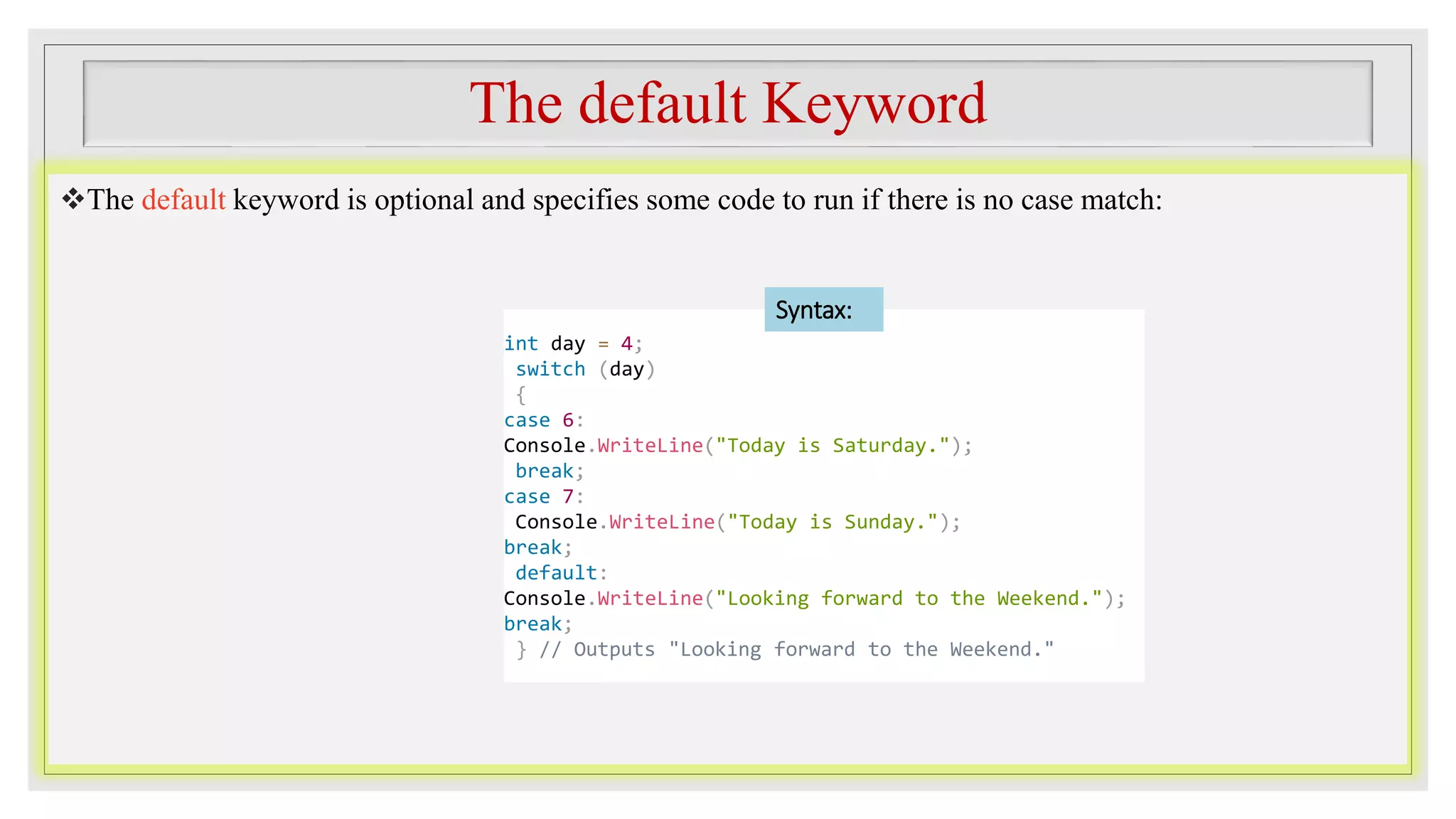
Task: Click '(day)' in the switch statement
Action: coord(626,370)
